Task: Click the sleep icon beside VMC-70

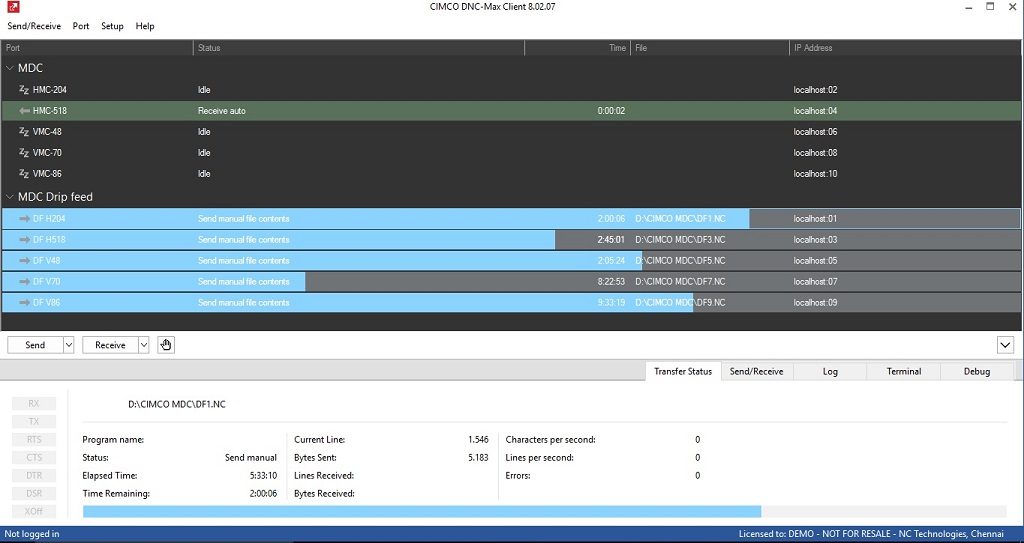Action: point(24,153)
